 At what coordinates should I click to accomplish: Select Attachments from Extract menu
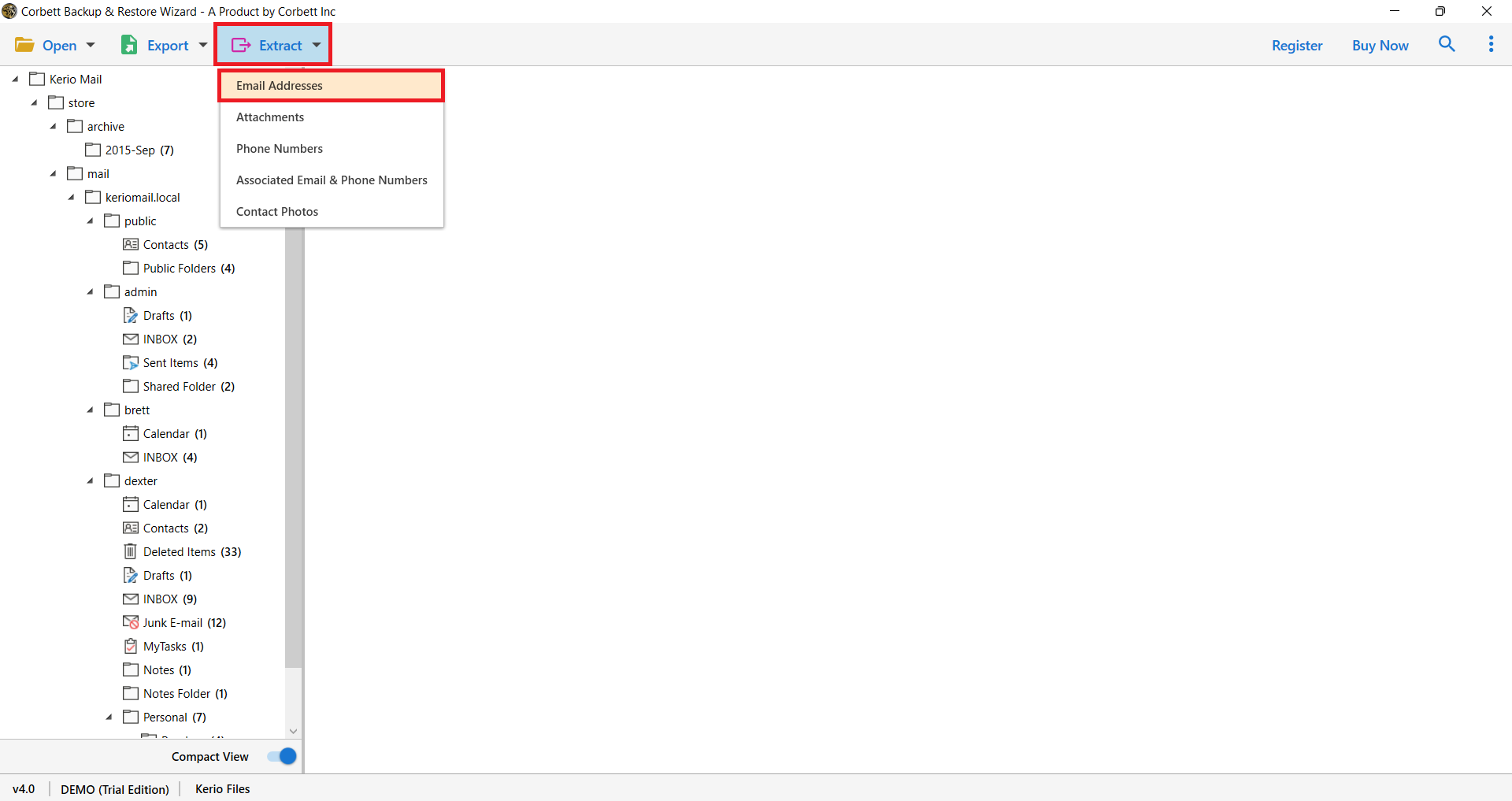point(332,117)
